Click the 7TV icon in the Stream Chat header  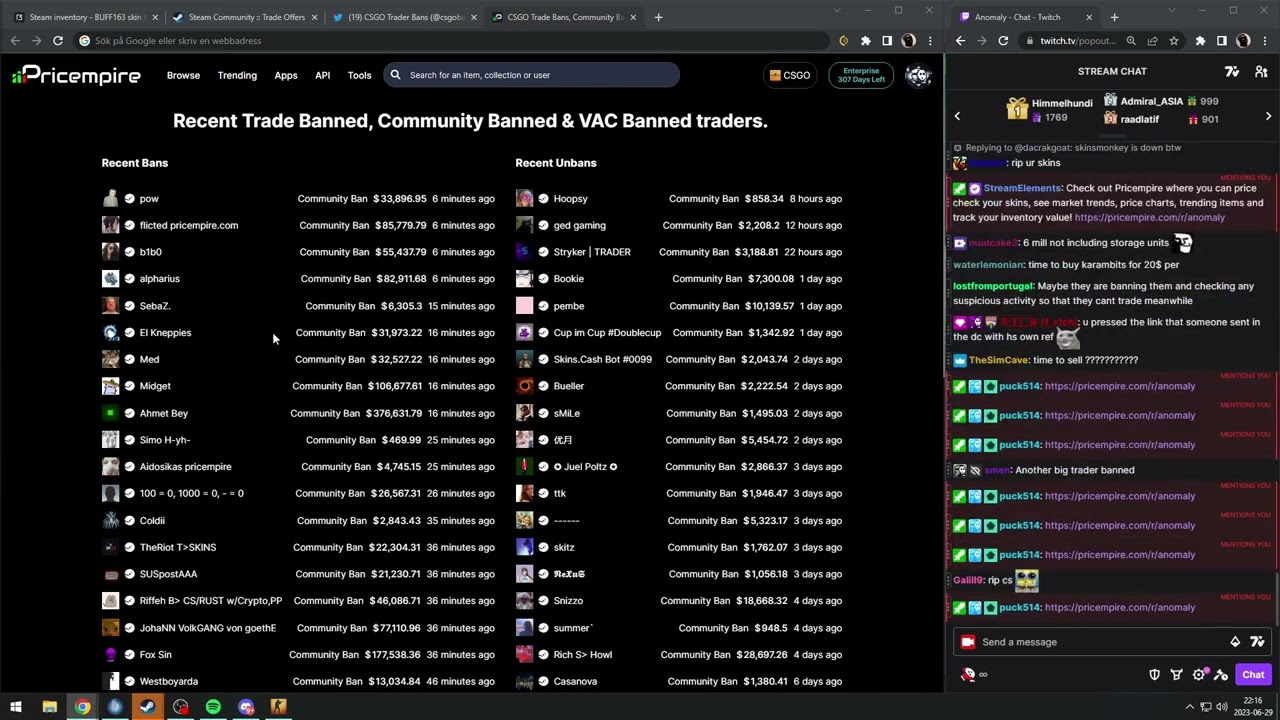click(1232, 71)
